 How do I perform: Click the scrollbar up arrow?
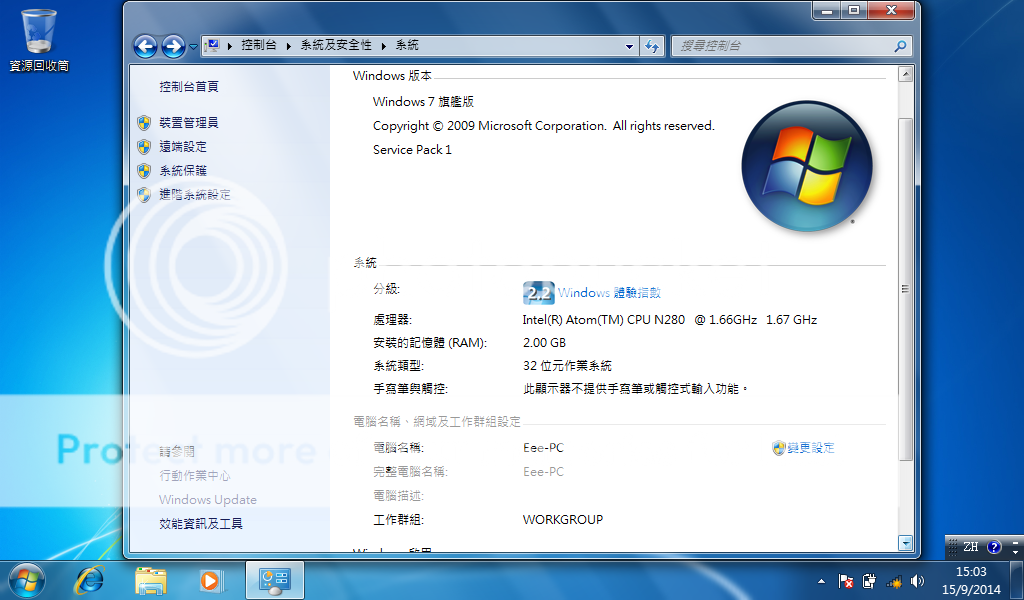tap(905, 74)
